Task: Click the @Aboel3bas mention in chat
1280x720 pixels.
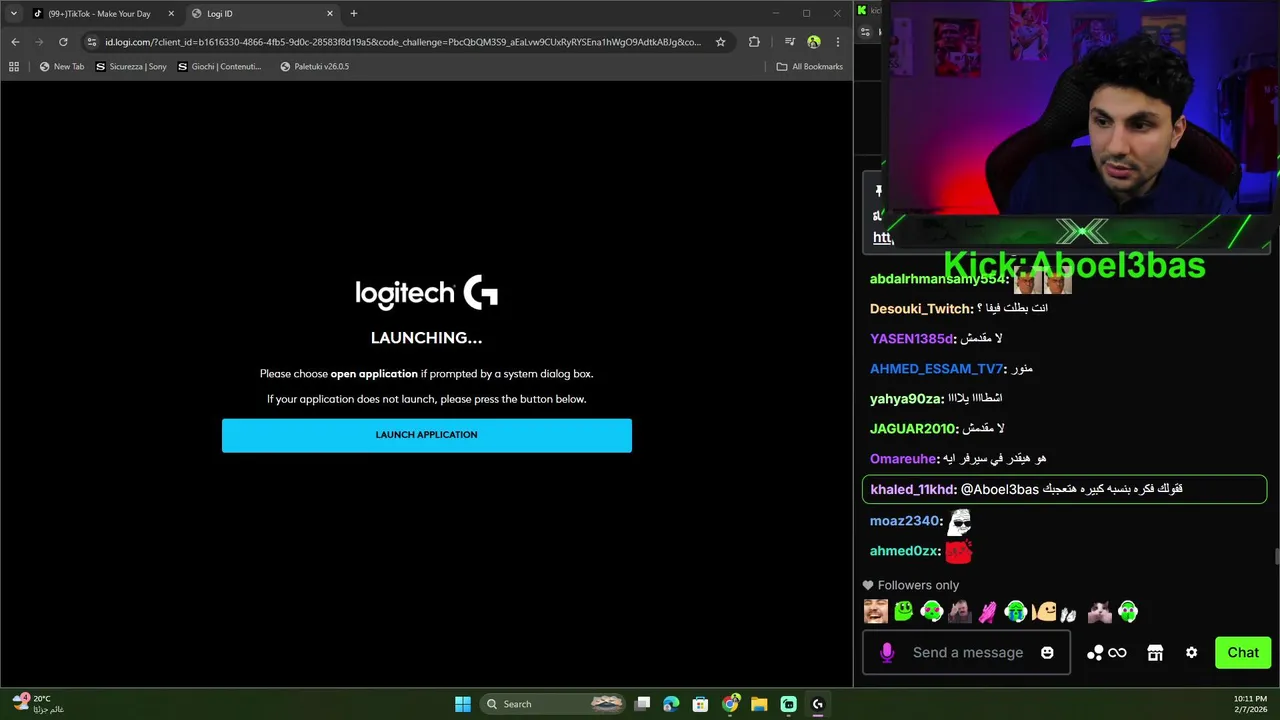Action: (1000, 490)
